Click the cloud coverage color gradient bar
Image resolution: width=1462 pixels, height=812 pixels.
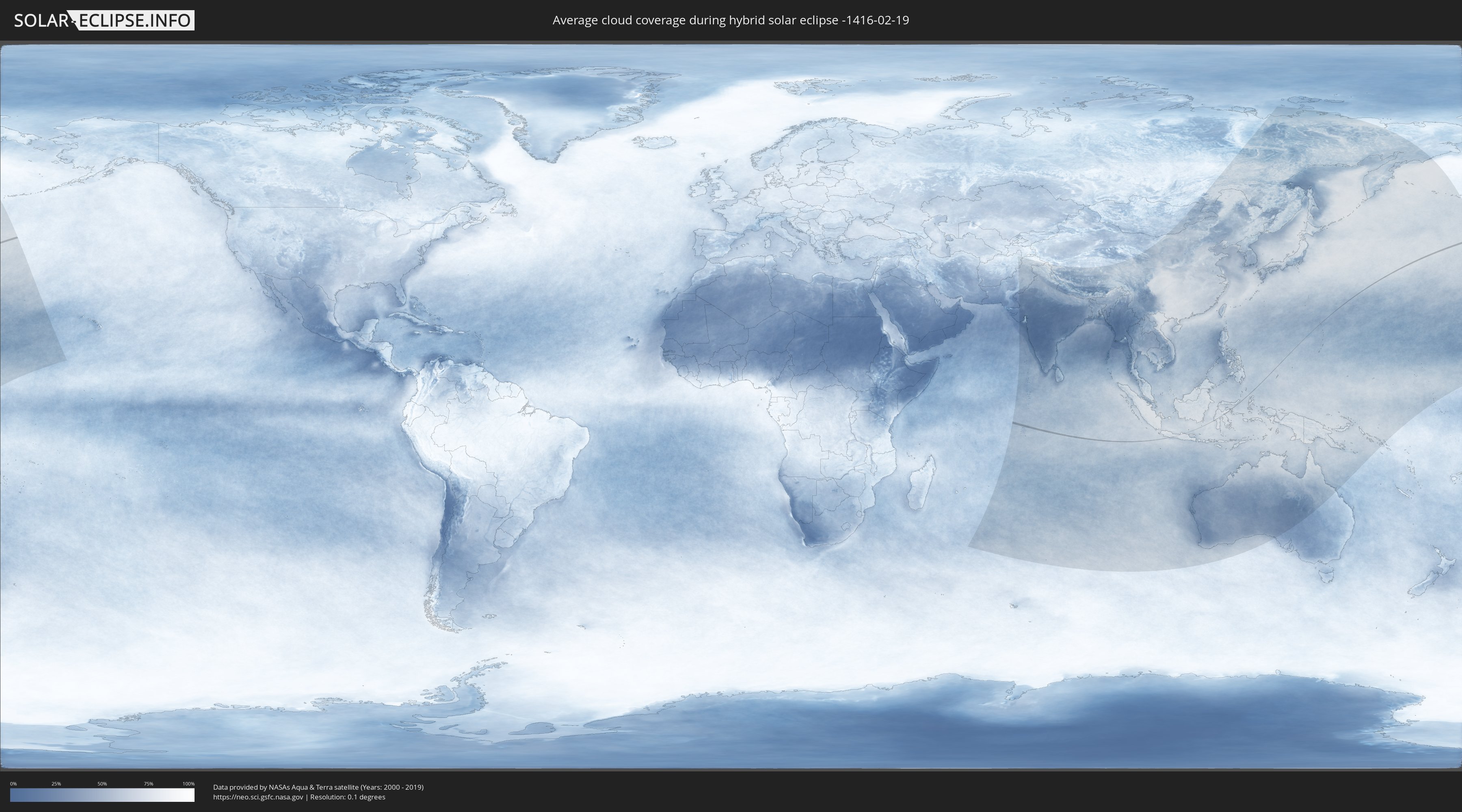pyautogui.click(x=102, y=795)
